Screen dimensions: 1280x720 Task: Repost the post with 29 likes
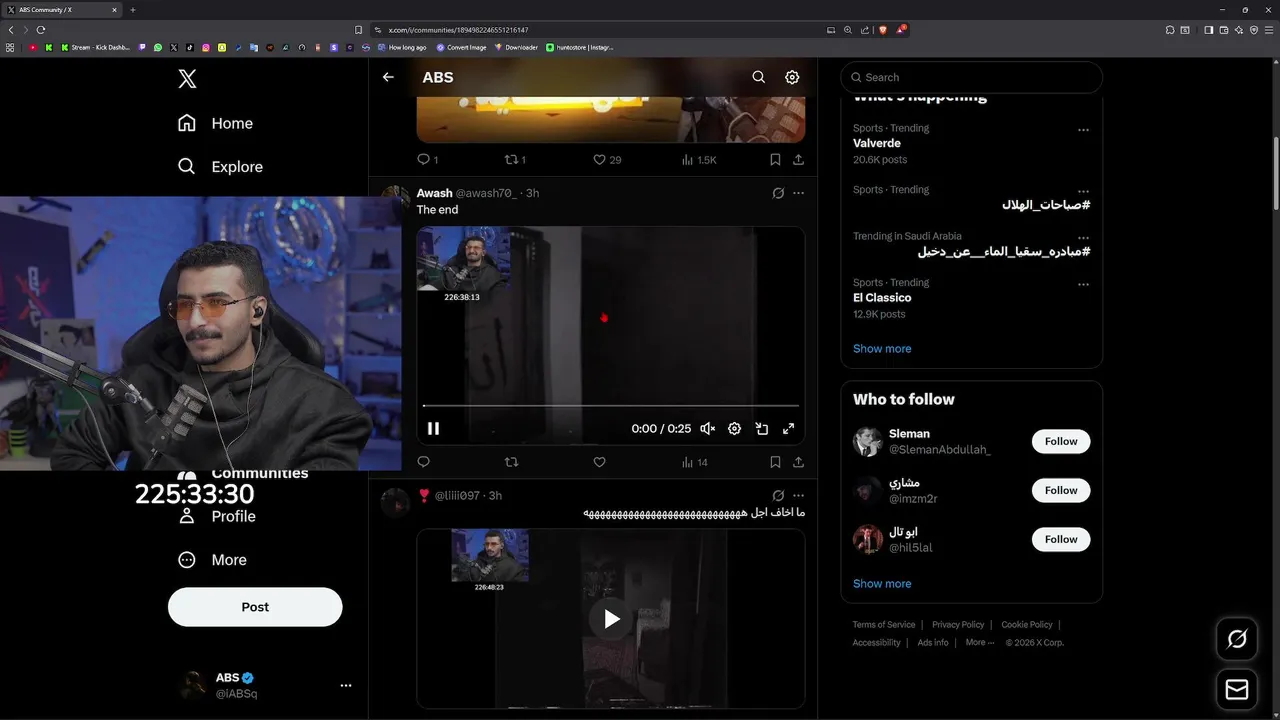tap(515, 160)
